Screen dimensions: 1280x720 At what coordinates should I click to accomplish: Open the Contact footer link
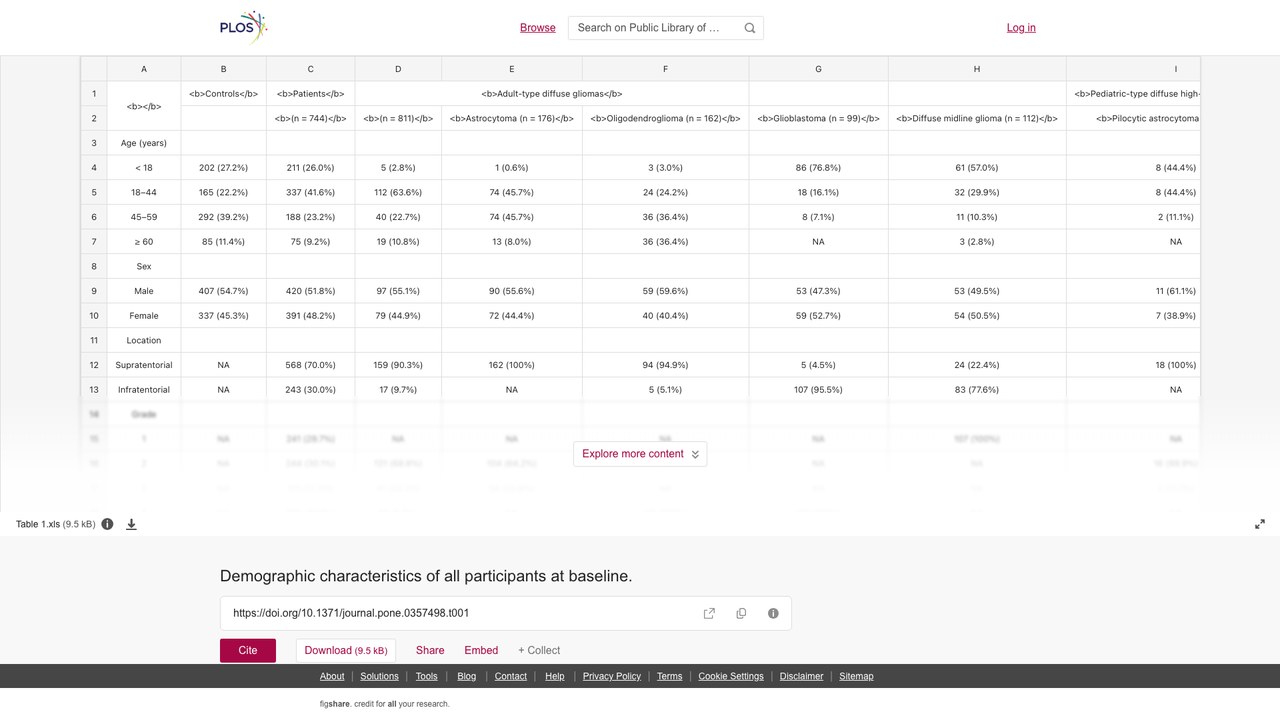tap(511, 676)
